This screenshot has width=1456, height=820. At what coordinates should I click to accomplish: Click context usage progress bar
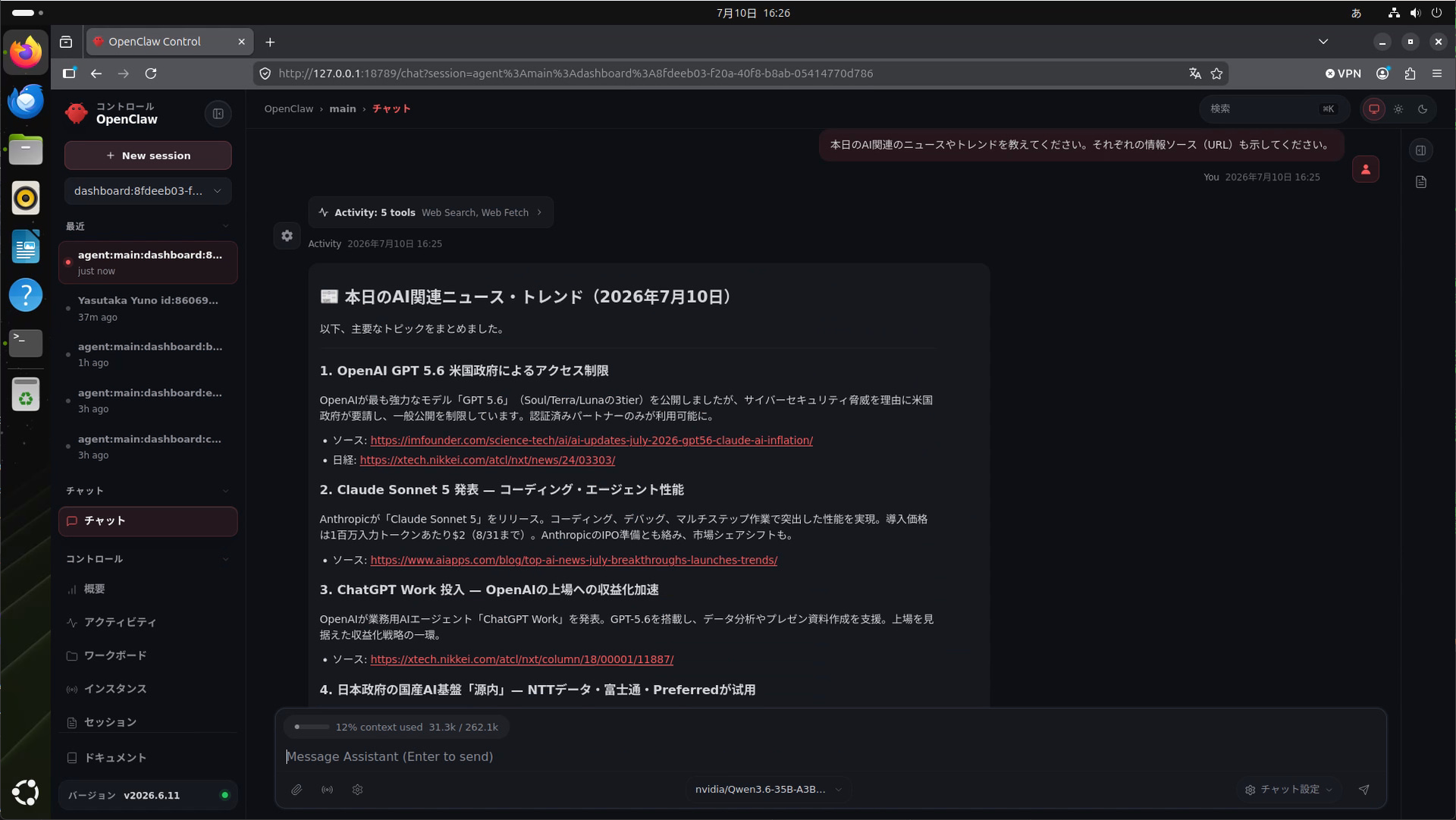(x=312, y=727)
